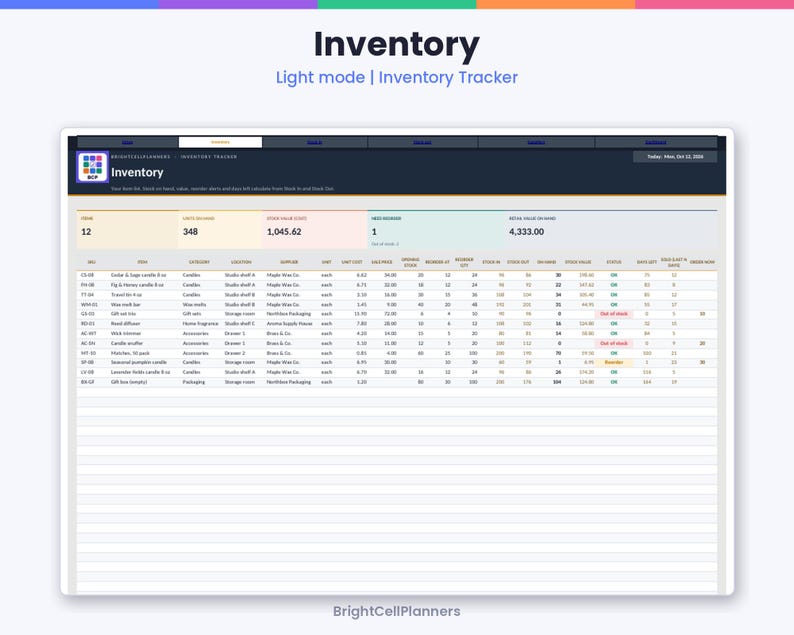
Task: Open the Home navigation tab
Action: click(128, 142)
